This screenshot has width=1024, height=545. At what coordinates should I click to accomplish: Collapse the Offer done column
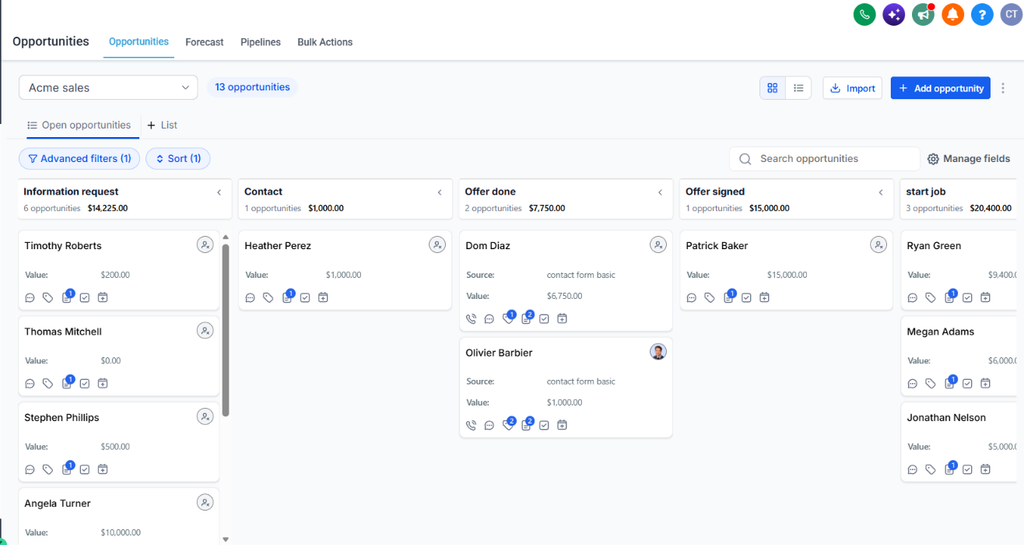tap(660, 193)
